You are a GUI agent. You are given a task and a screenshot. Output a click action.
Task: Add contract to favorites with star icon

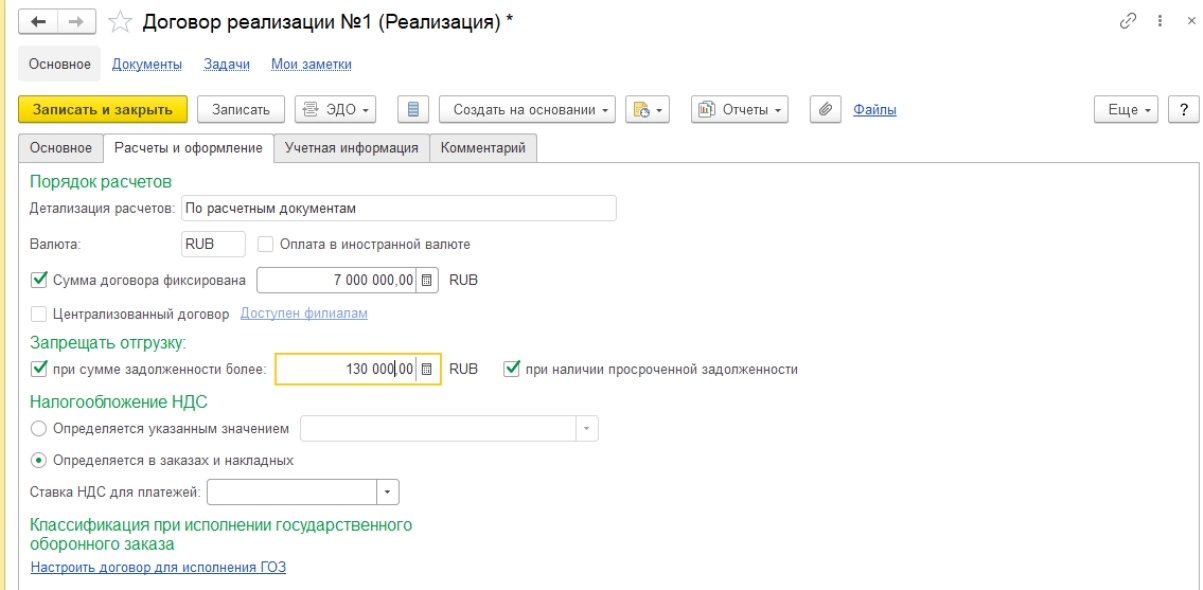pos(119,22)
